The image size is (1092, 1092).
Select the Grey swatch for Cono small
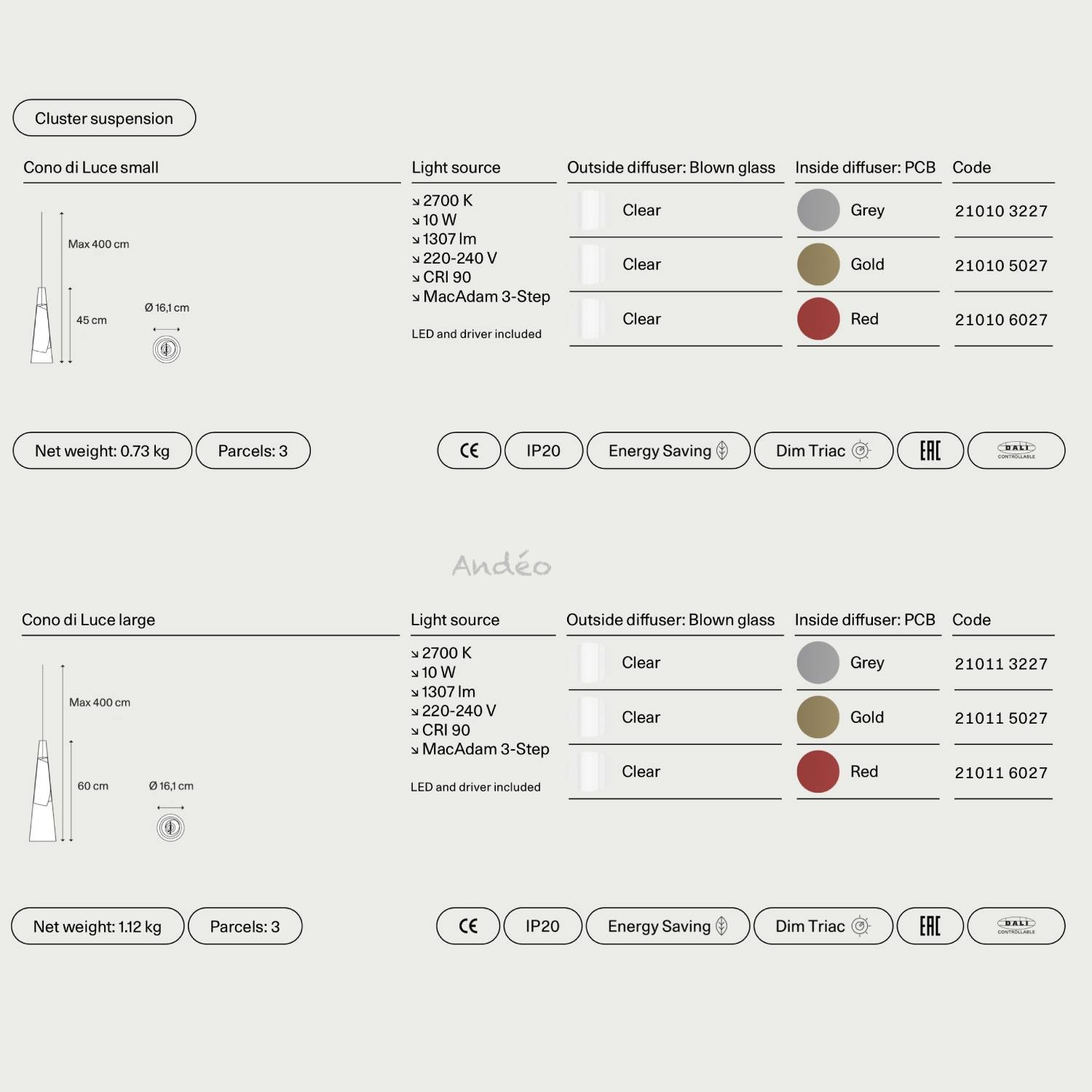pos(818,210)
